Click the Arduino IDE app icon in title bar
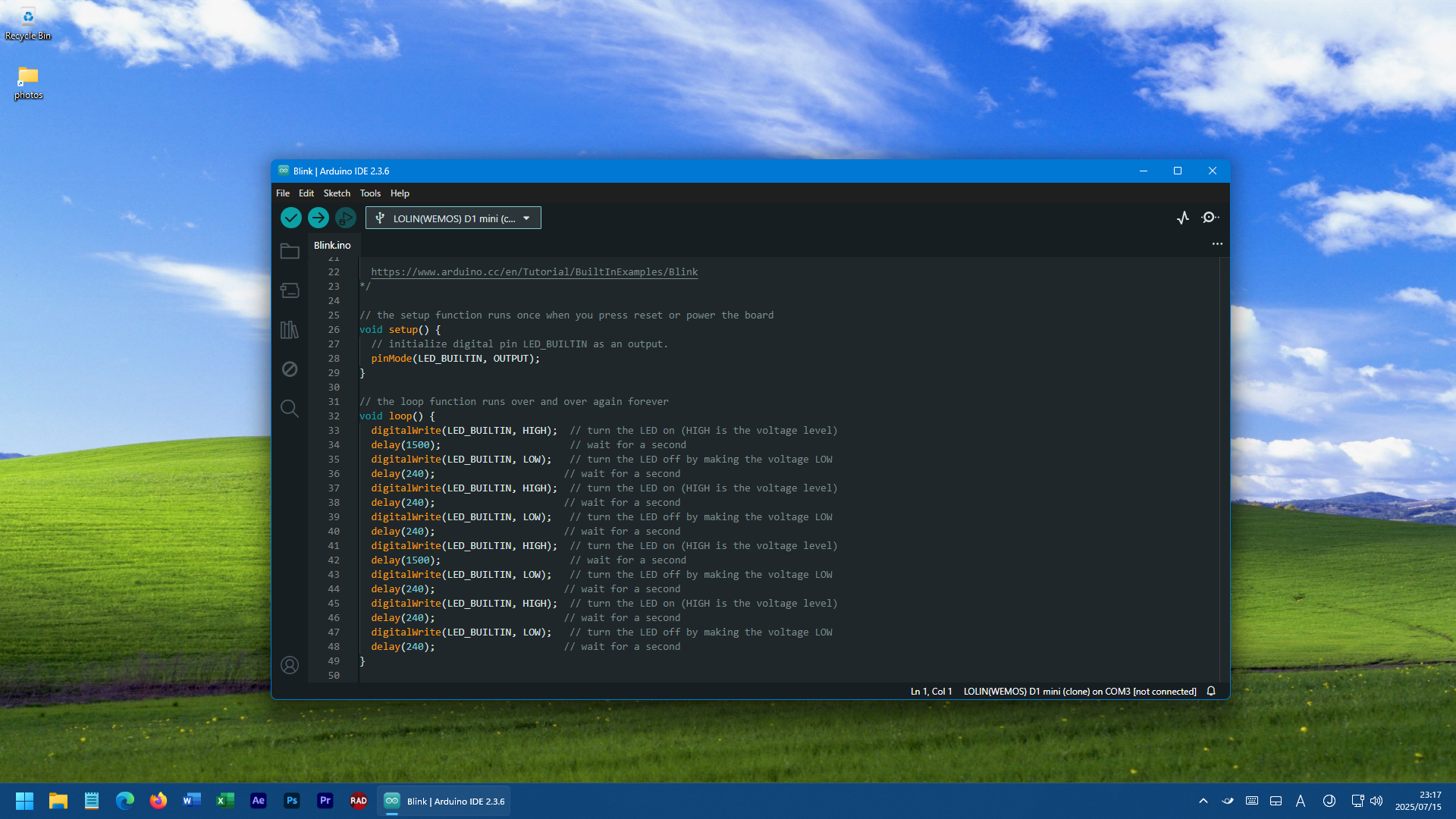Viewport: 1456px width, 819px height. 284,171
